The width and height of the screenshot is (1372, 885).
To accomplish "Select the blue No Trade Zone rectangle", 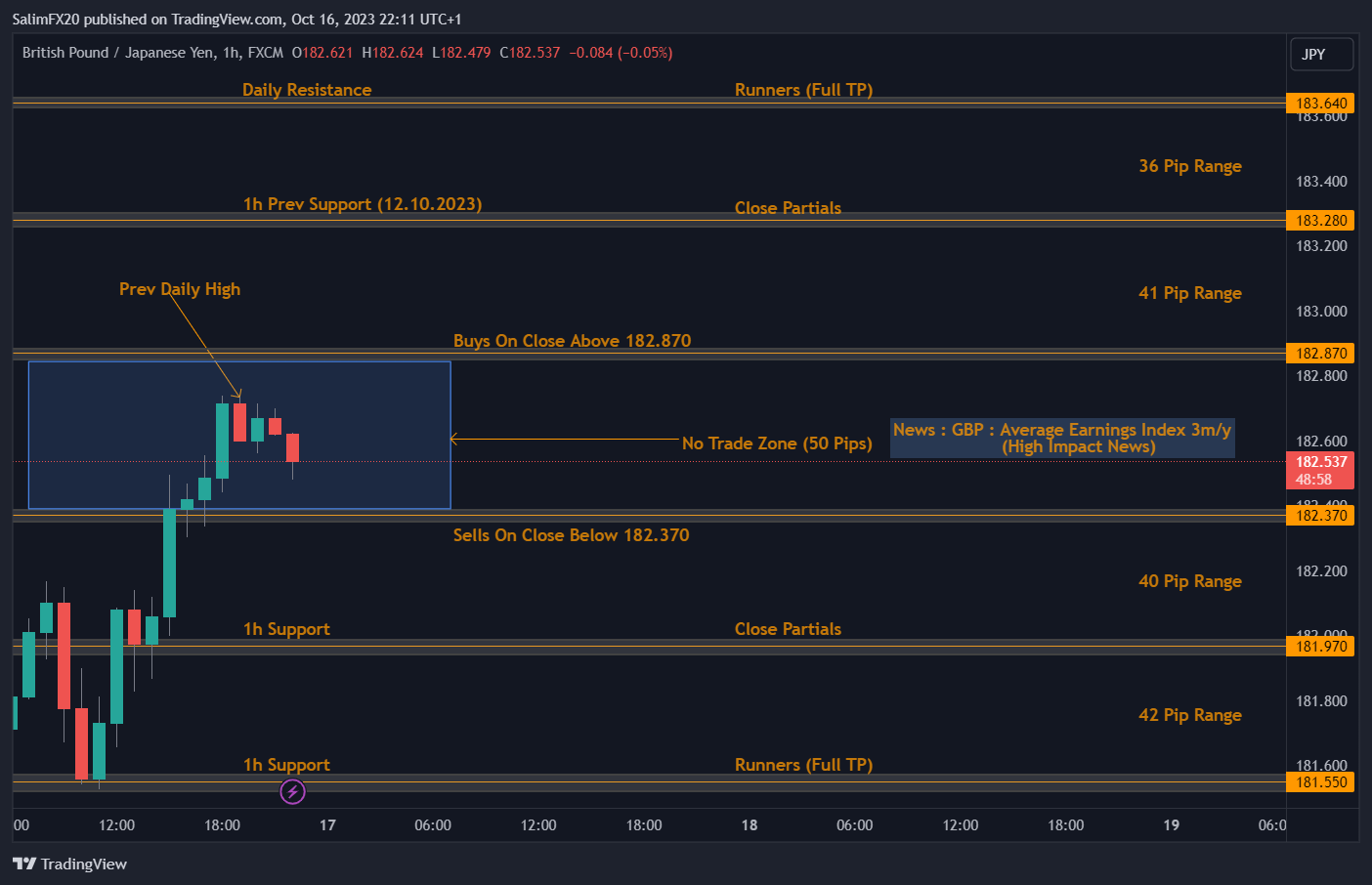I will tap(239, 436).
